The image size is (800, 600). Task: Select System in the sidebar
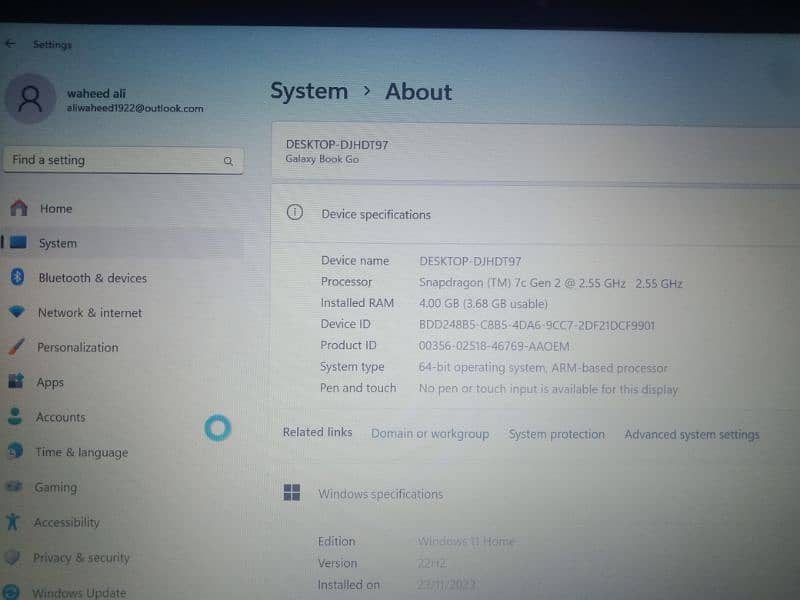57,243
